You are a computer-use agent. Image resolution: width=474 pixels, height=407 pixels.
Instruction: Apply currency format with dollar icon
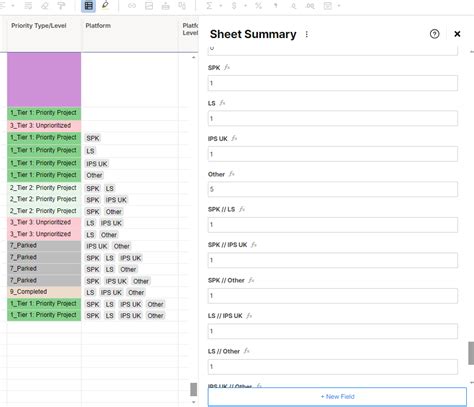coord(234,6)
